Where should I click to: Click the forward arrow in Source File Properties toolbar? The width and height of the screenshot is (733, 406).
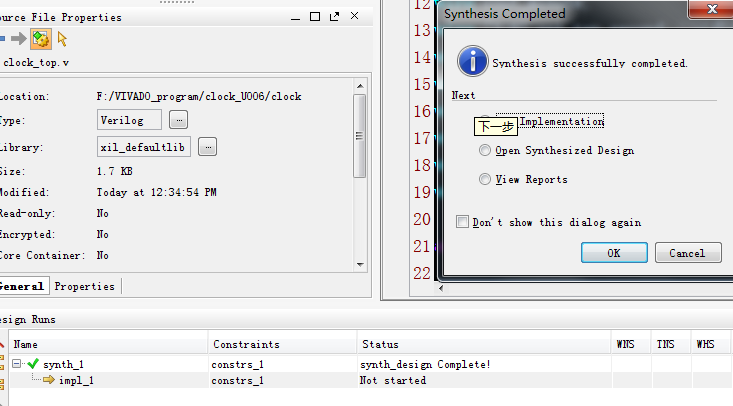[18, 39]
